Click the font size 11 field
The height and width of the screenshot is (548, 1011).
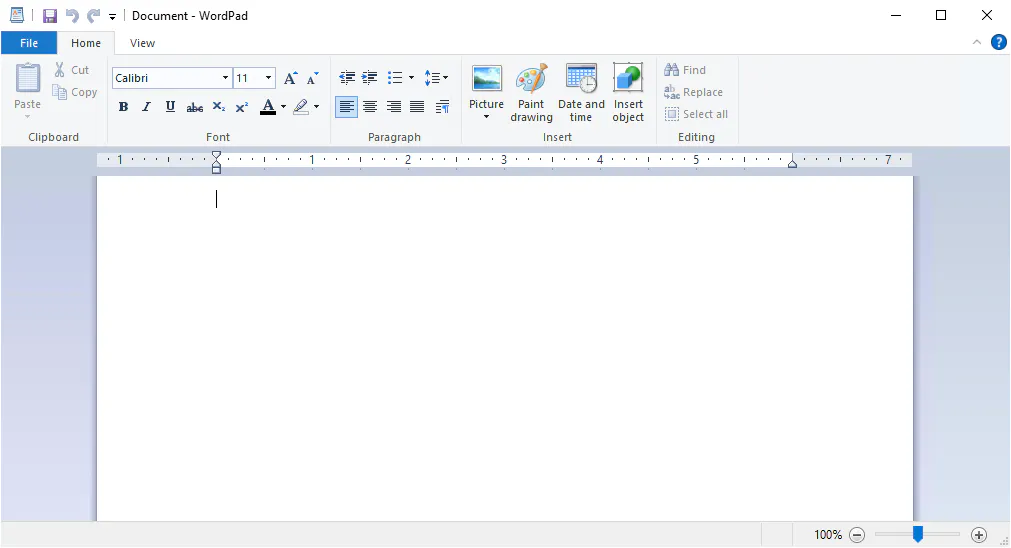click(248, 78)
